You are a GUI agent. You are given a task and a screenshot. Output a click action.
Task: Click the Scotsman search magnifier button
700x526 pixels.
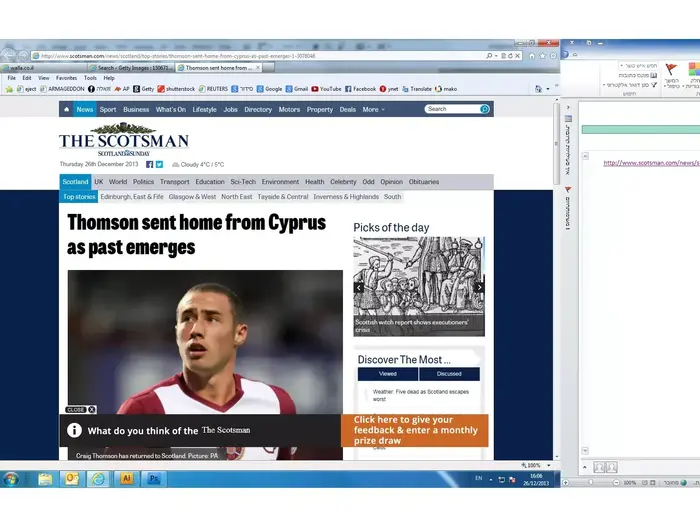point(484,109)
